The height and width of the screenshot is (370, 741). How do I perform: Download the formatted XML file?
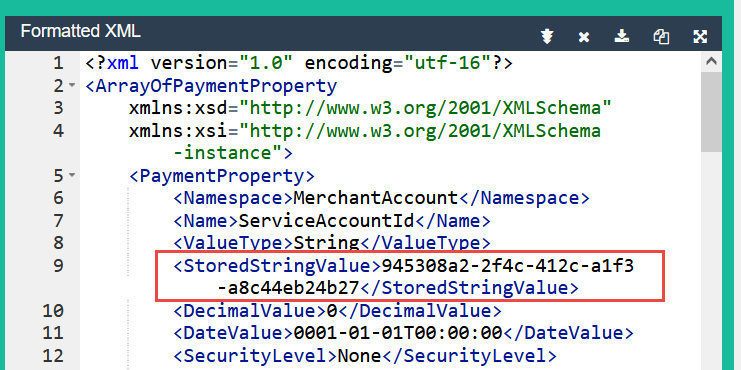pos(622,36)
